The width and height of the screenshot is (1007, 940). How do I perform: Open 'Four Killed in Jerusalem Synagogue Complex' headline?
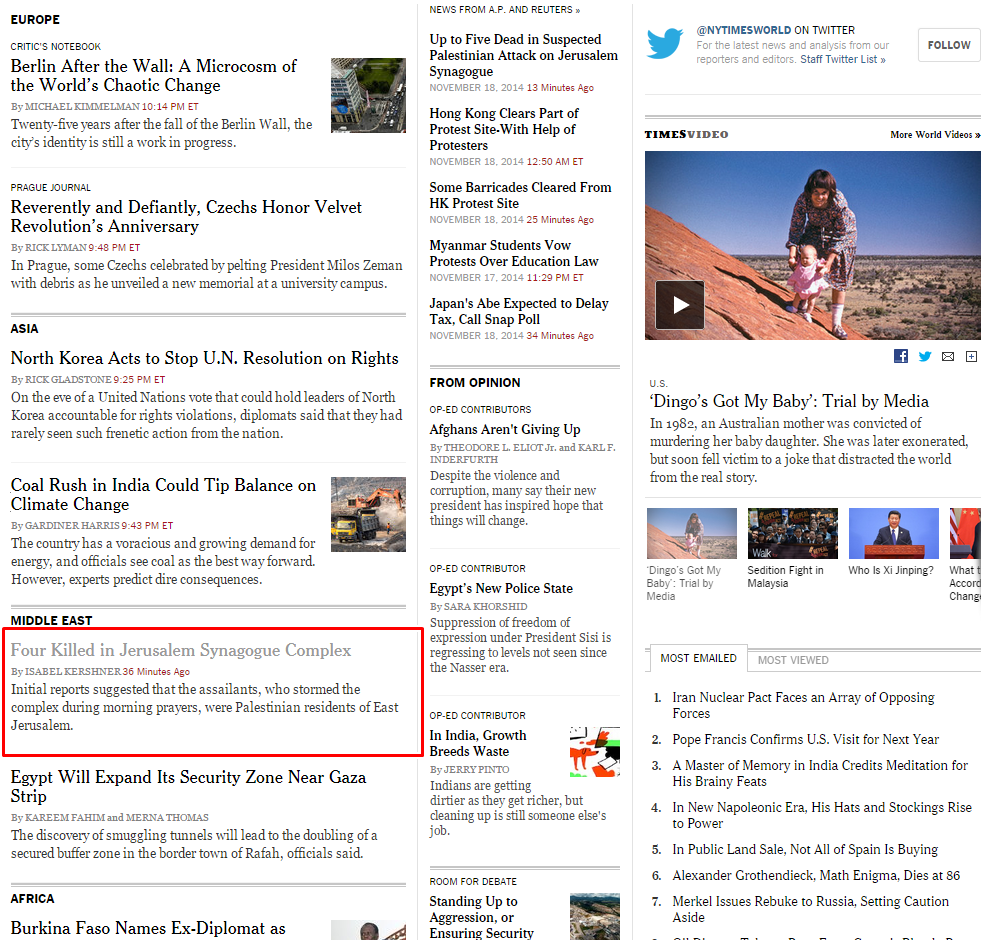(x=181, y=651)
